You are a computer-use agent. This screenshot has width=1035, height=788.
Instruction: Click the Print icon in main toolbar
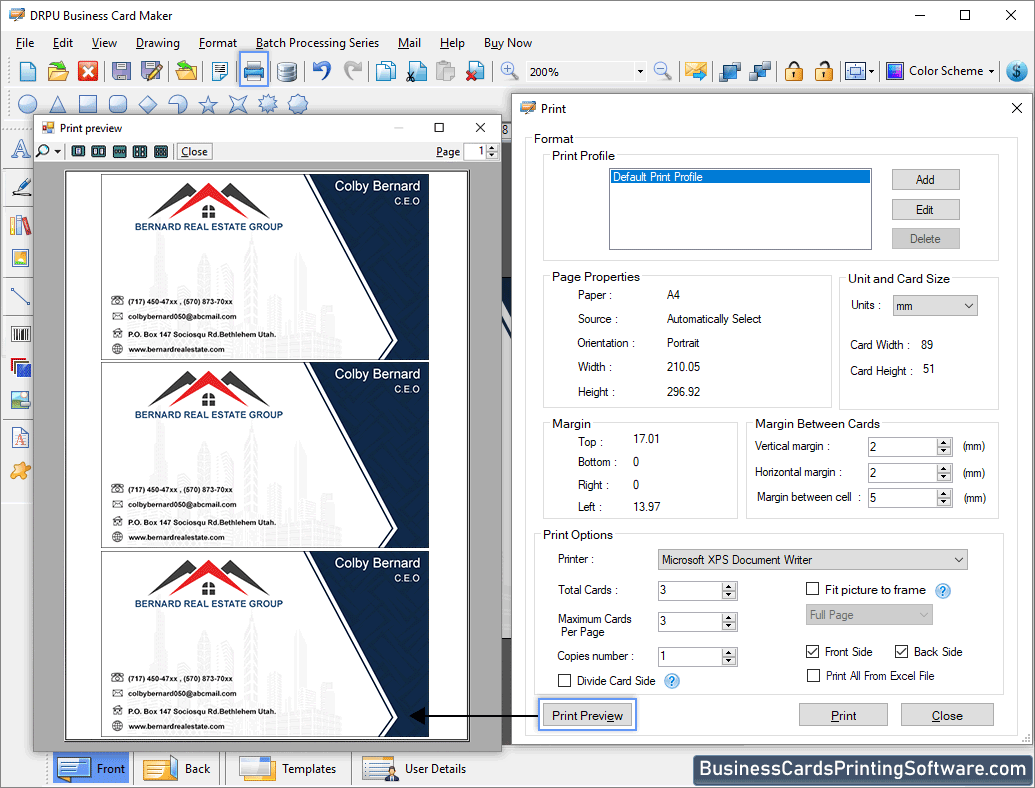[253, 71]
